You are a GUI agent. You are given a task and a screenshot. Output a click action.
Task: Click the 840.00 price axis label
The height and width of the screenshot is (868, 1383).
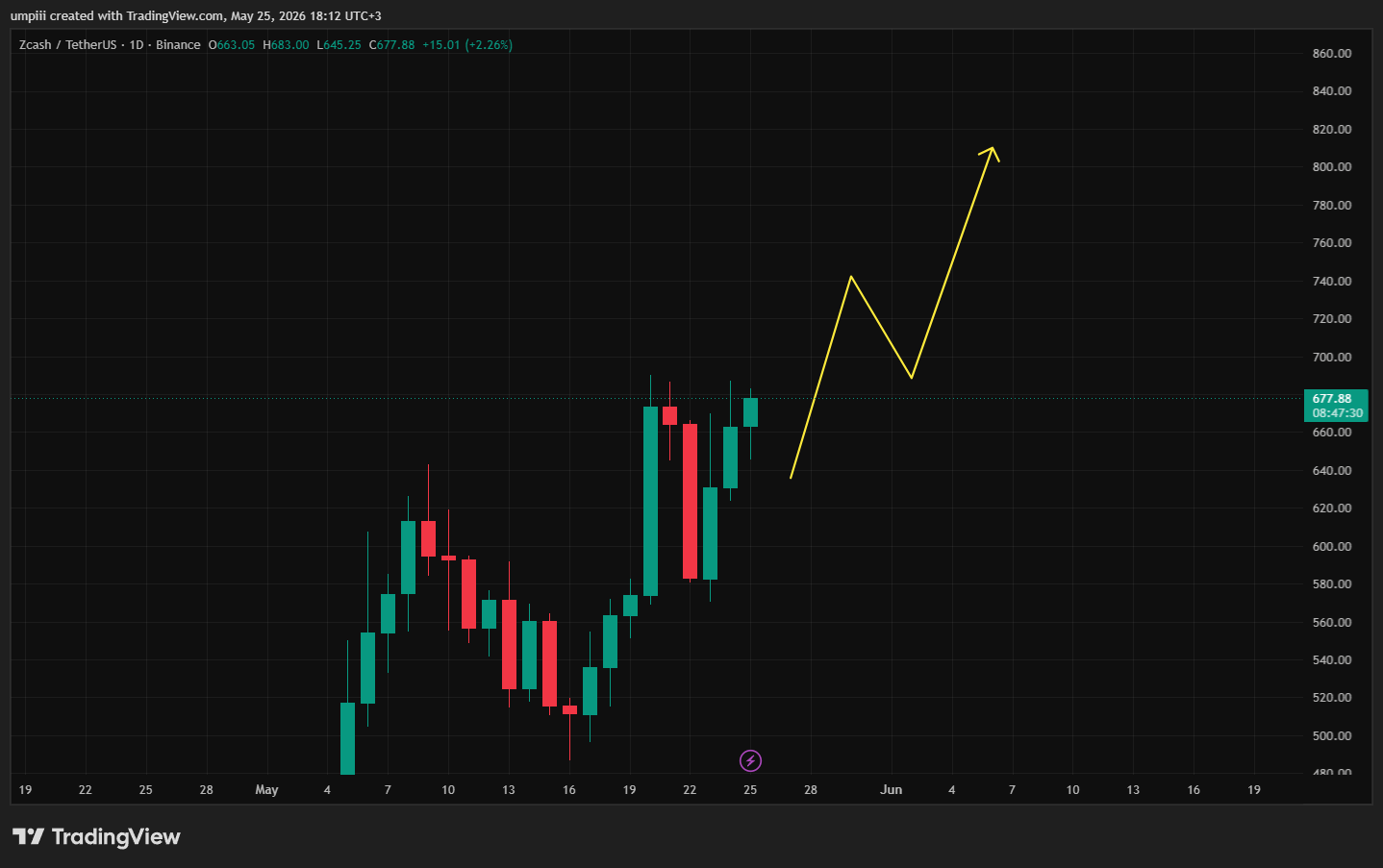point(1332,91)
